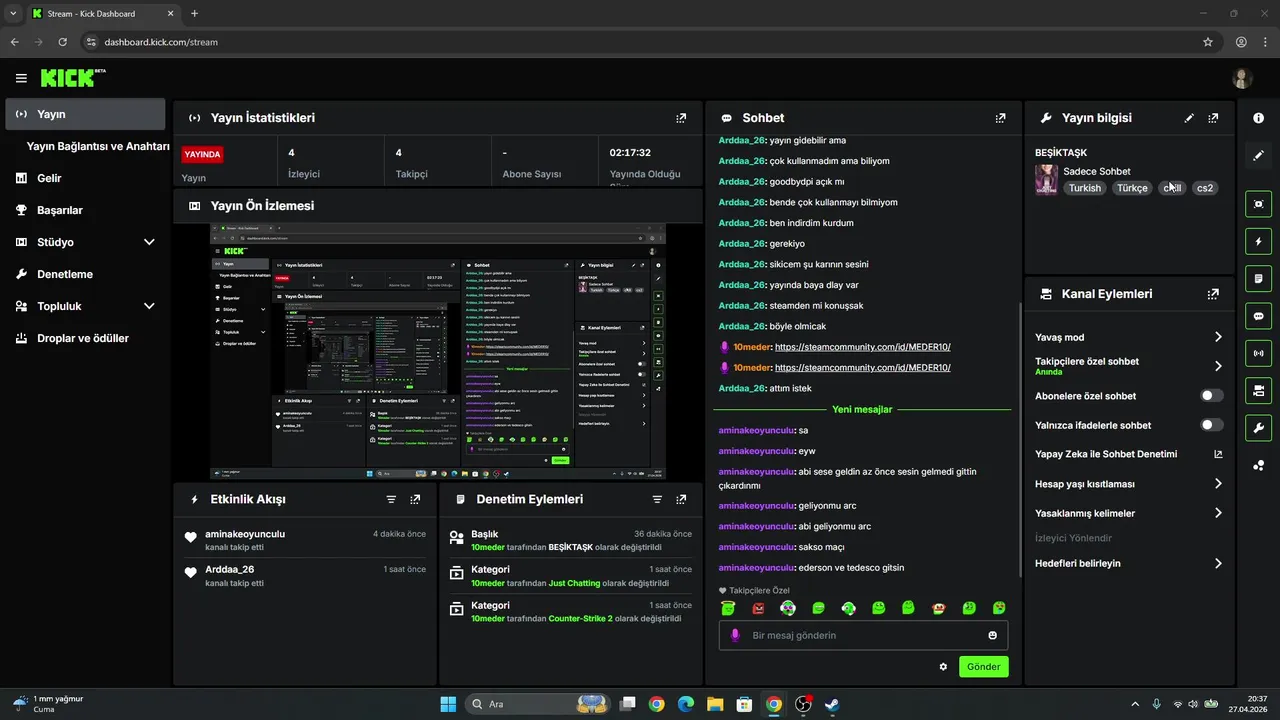Open Chrome tab search dropdown
Screen dimensions: 1280x720
pos(13,13)
